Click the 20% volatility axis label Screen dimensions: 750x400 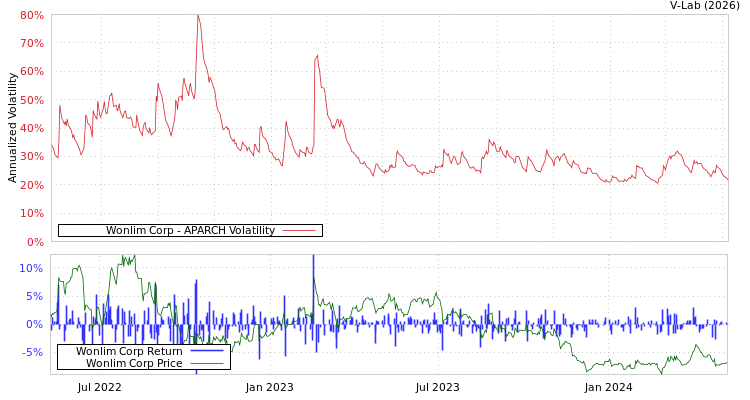[x=31, y=186]
